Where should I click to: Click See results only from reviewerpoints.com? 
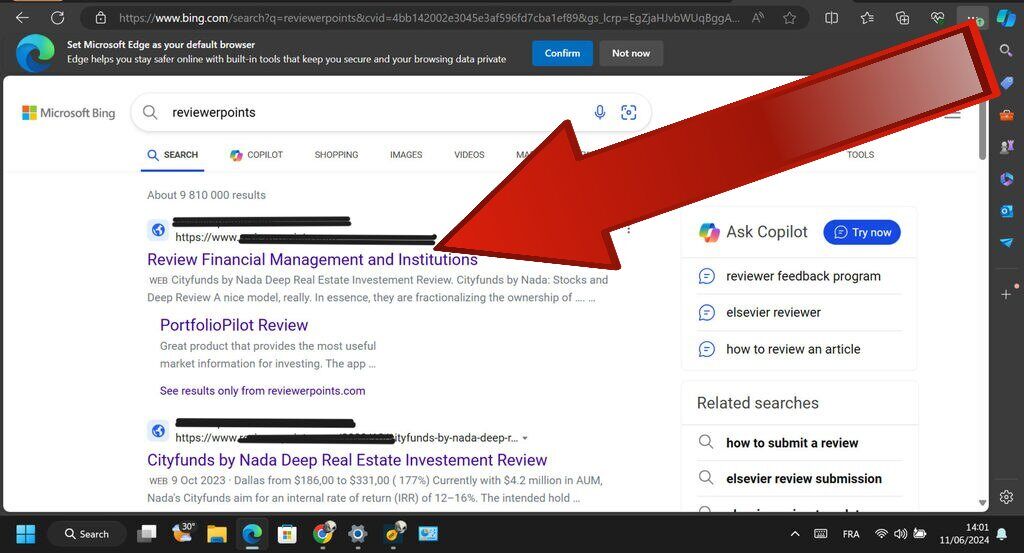pos(263,390)
